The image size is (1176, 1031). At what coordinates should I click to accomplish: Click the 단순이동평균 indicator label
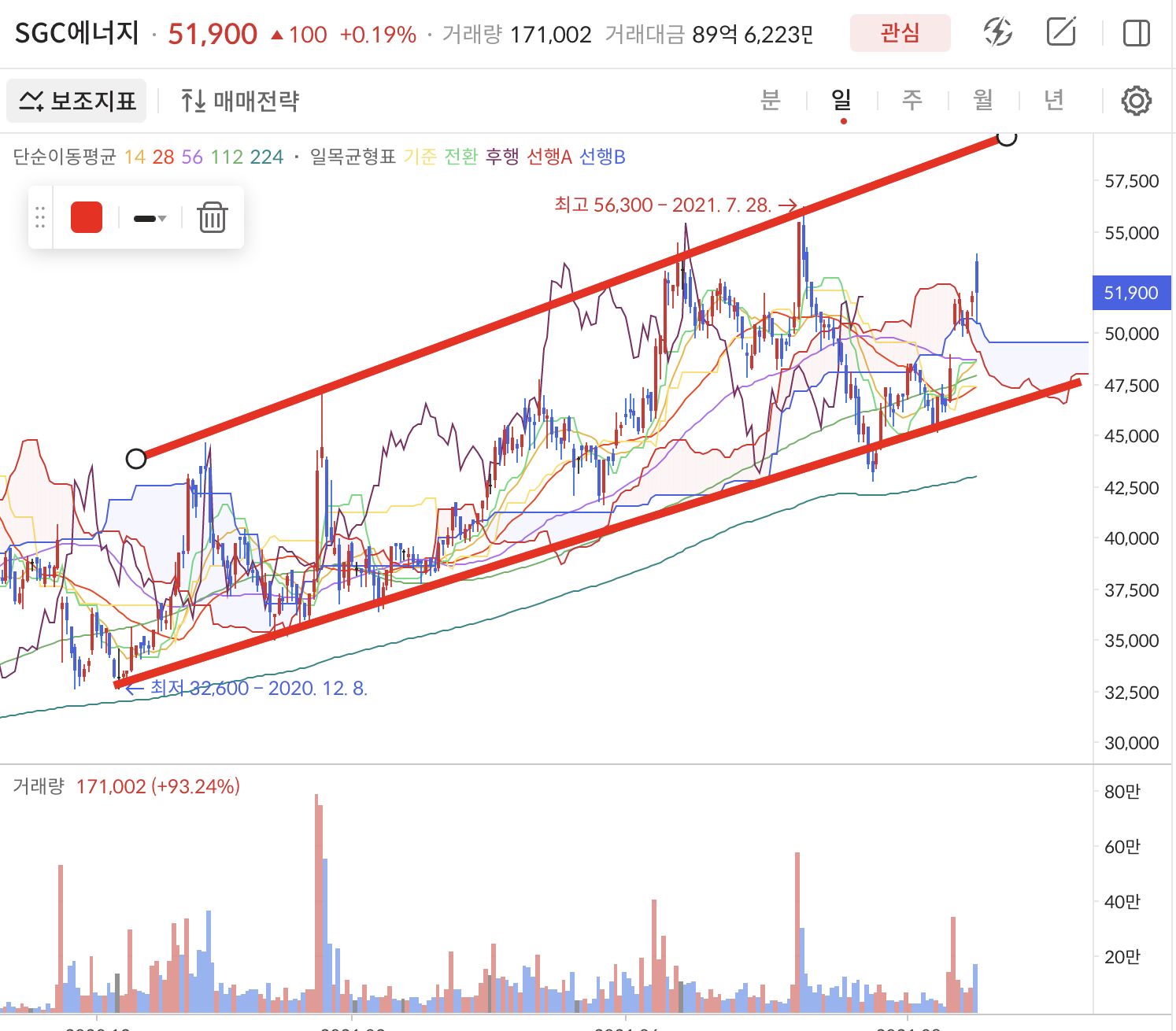click(x=65, y=157)
